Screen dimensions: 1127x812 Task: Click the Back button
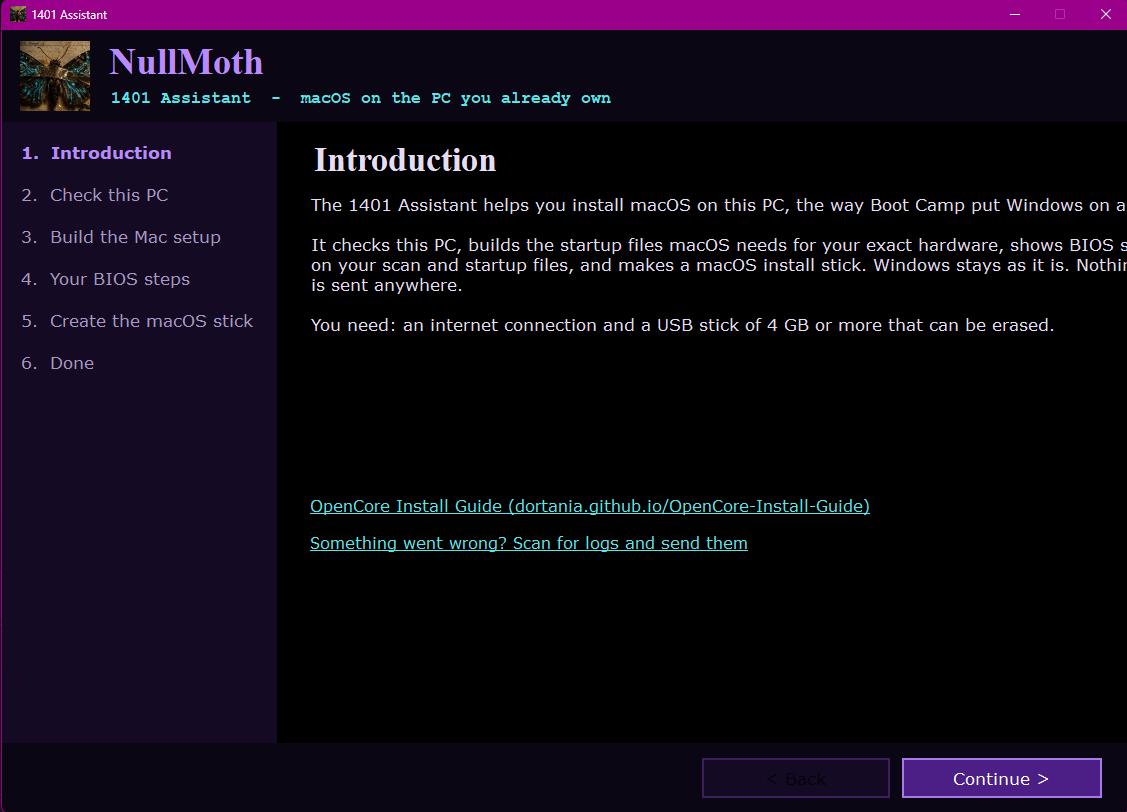796,778
